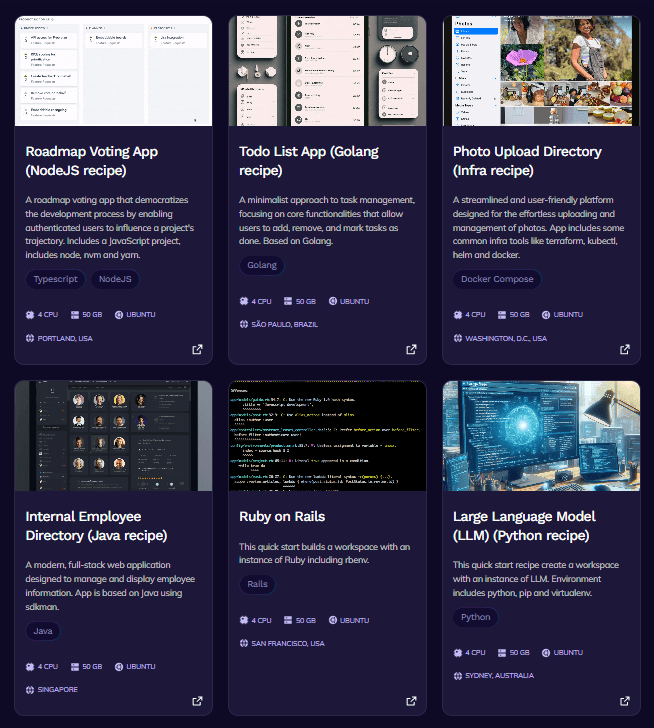Select the Typescript tag
Screen dimensions: 654x728
[x=56, y=279]
